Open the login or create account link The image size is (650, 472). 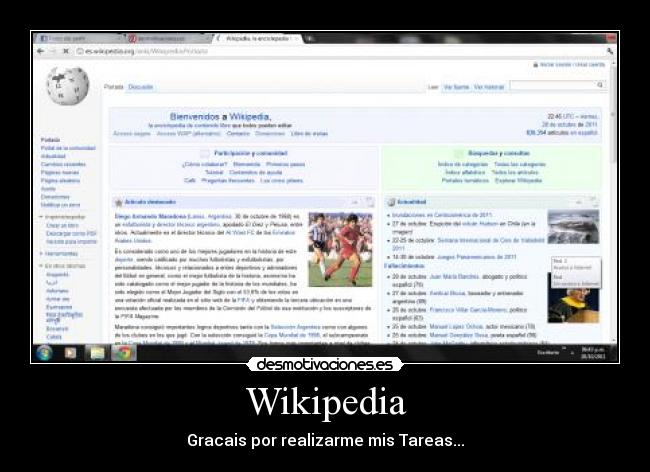(x=572, y=65)
